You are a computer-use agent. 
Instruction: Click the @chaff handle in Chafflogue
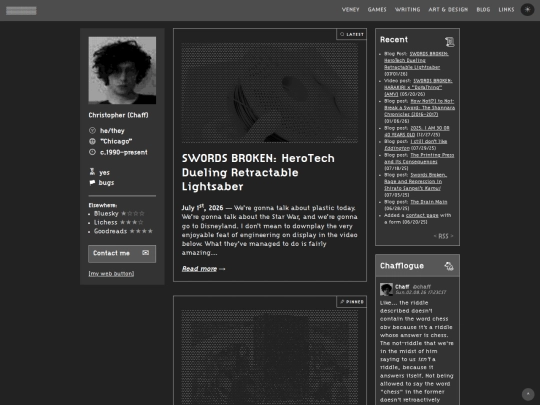pos(422,287)
